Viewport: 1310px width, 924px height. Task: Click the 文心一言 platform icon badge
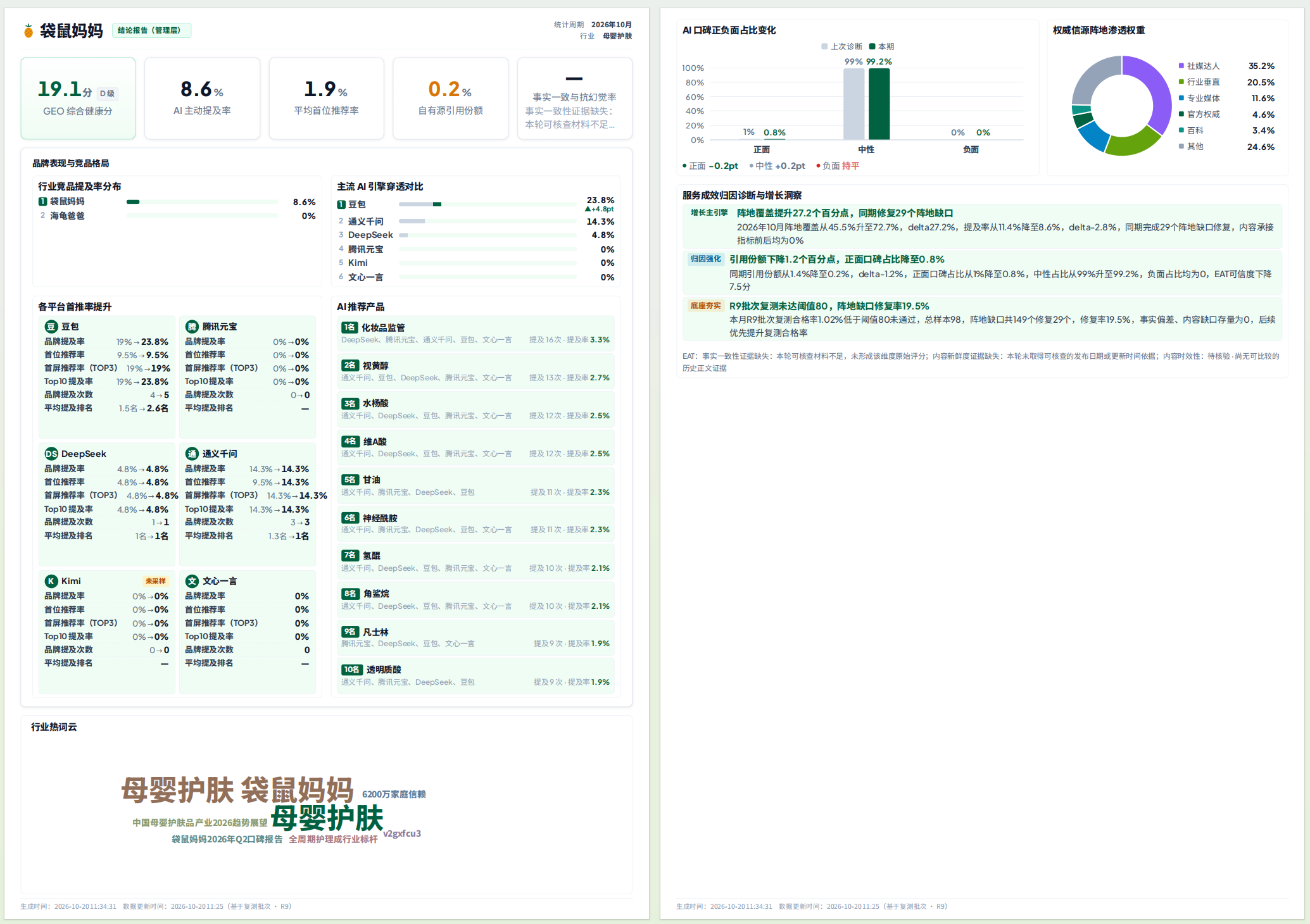pos(192,581)
